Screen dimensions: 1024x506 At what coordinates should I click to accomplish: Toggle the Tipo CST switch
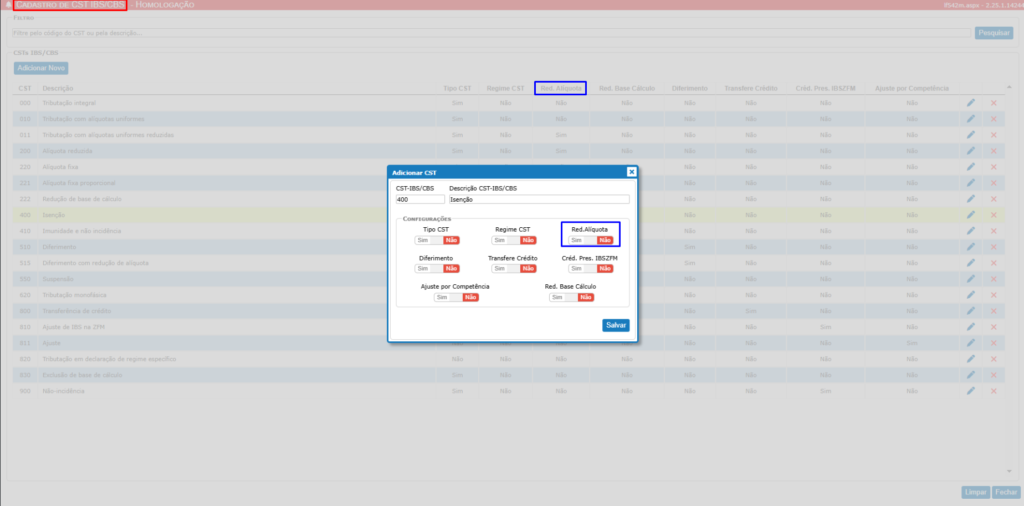pos(436,240)
